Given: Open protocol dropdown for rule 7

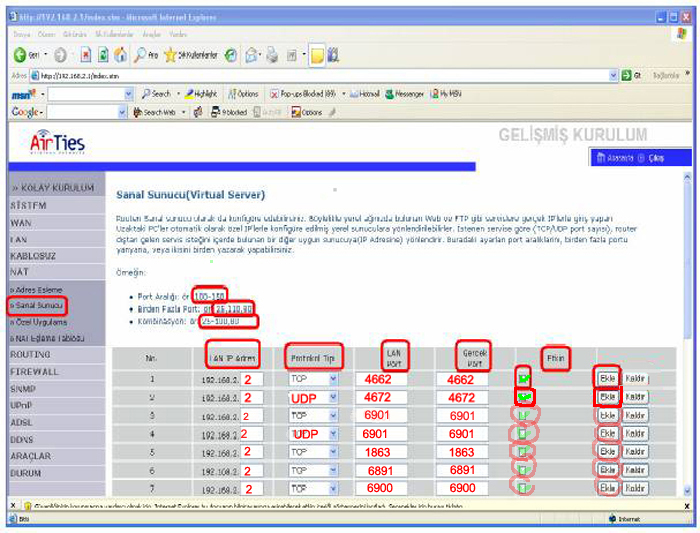Looking at the screenshot, I should coord(333,489).
